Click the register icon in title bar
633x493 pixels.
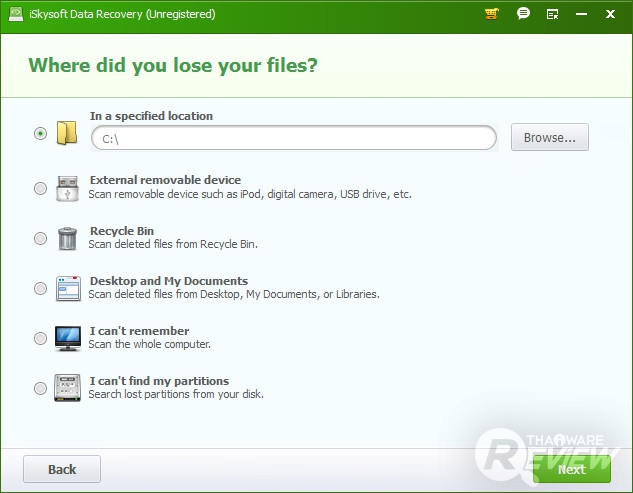(x=553, y=14)
